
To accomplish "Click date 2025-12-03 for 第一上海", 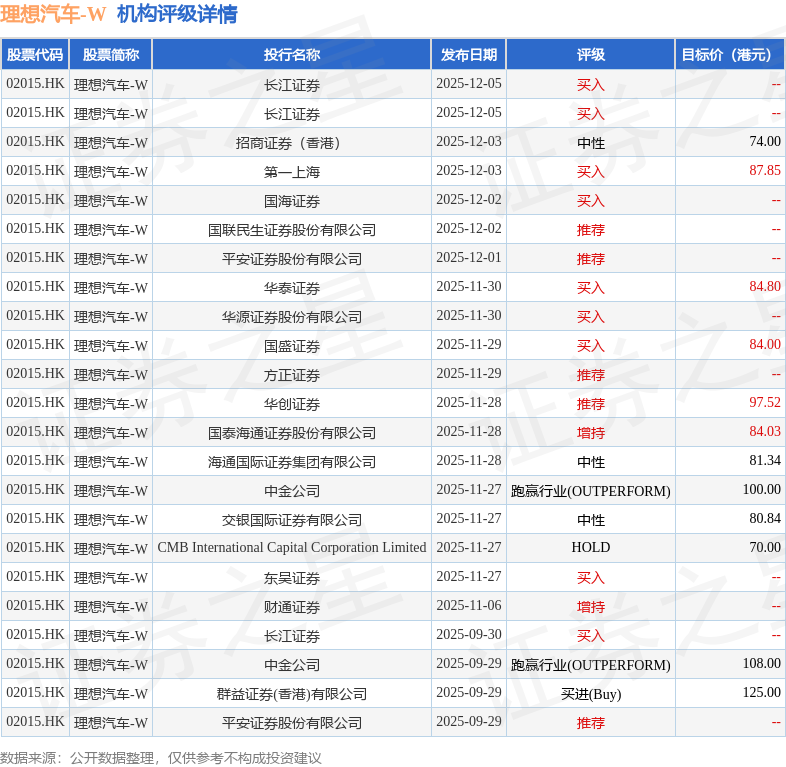I will [x=469, y=170].
